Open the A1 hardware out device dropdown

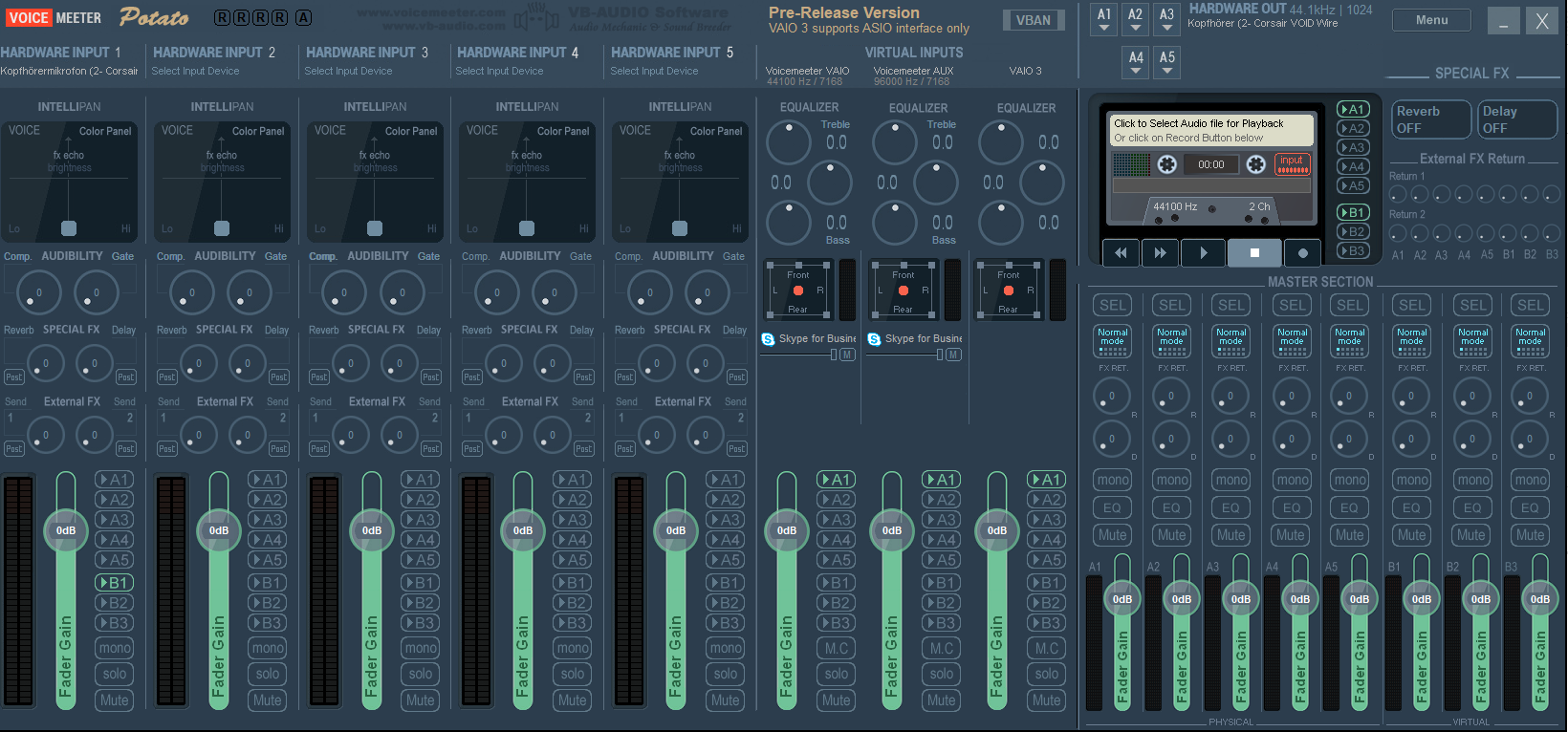pyautogui.click(x=1104, y=19)
